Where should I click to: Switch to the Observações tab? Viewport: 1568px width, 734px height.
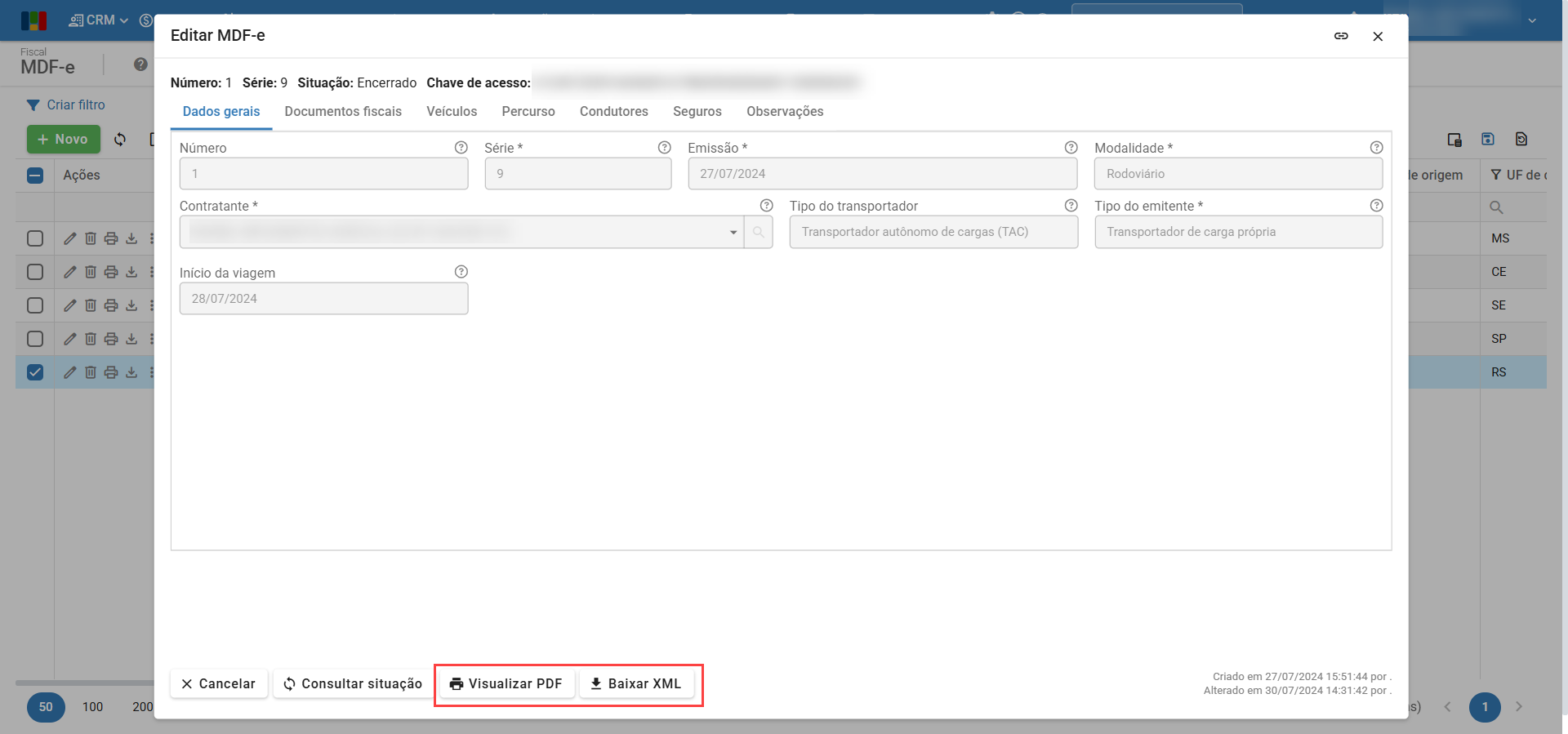pyautogui.click(x=785, y=112)
